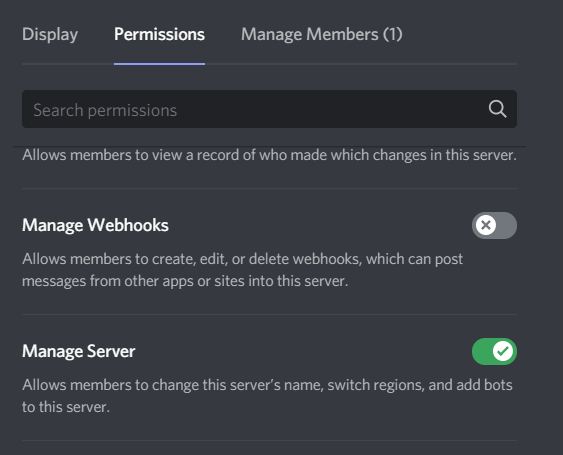
Task: Click the Search permissions placeholder text
Action: click(105, 110)
